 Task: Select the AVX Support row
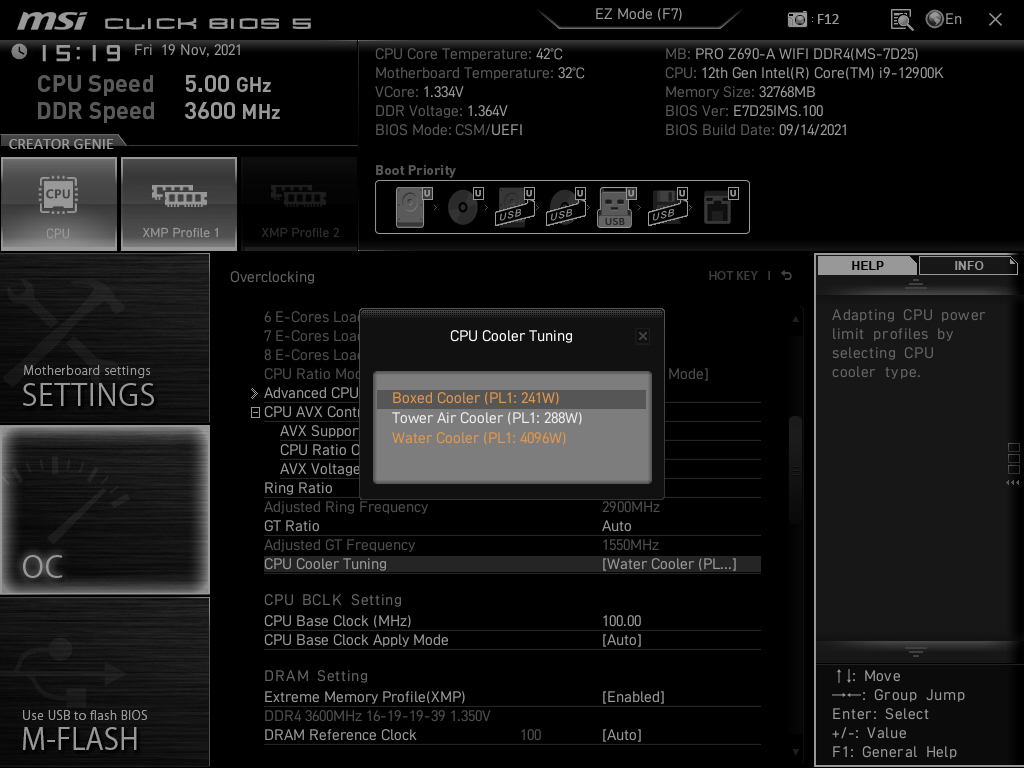[319, 431]
